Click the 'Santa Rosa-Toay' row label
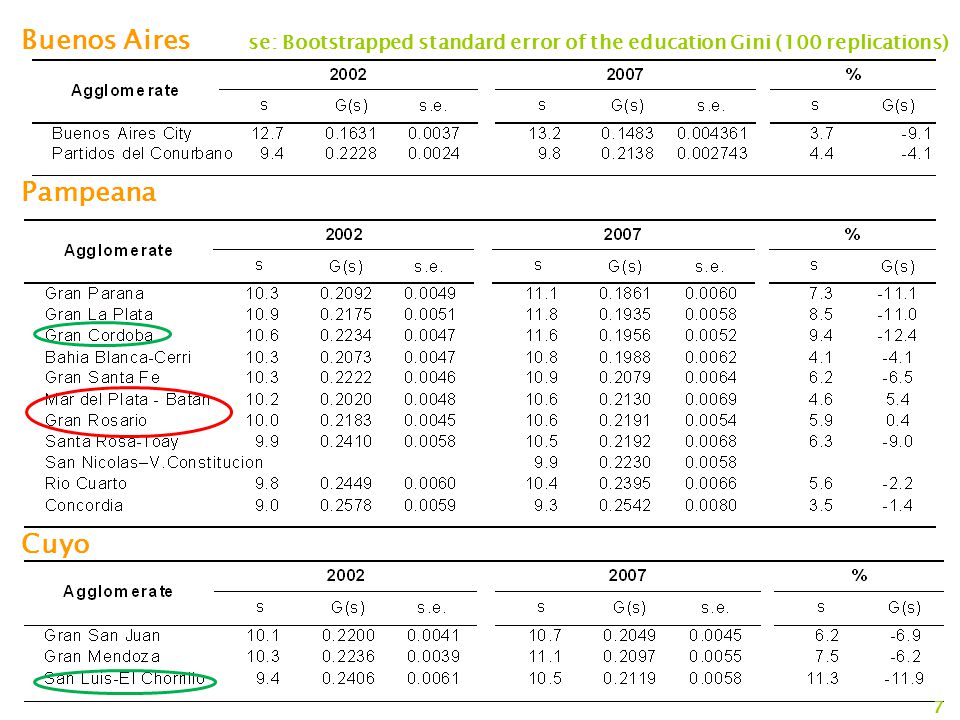This screenshot has width=960, height=720. (111, 441)
